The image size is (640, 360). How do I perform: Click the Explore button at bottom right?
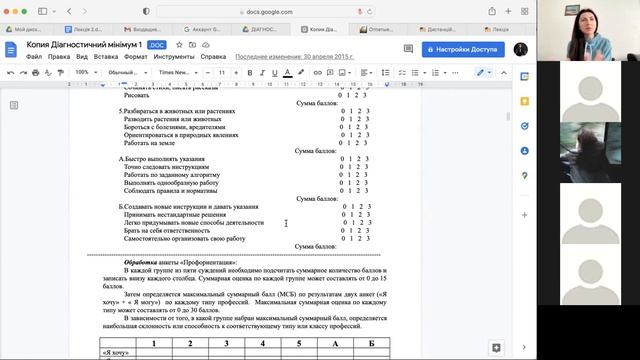point(496,348)
